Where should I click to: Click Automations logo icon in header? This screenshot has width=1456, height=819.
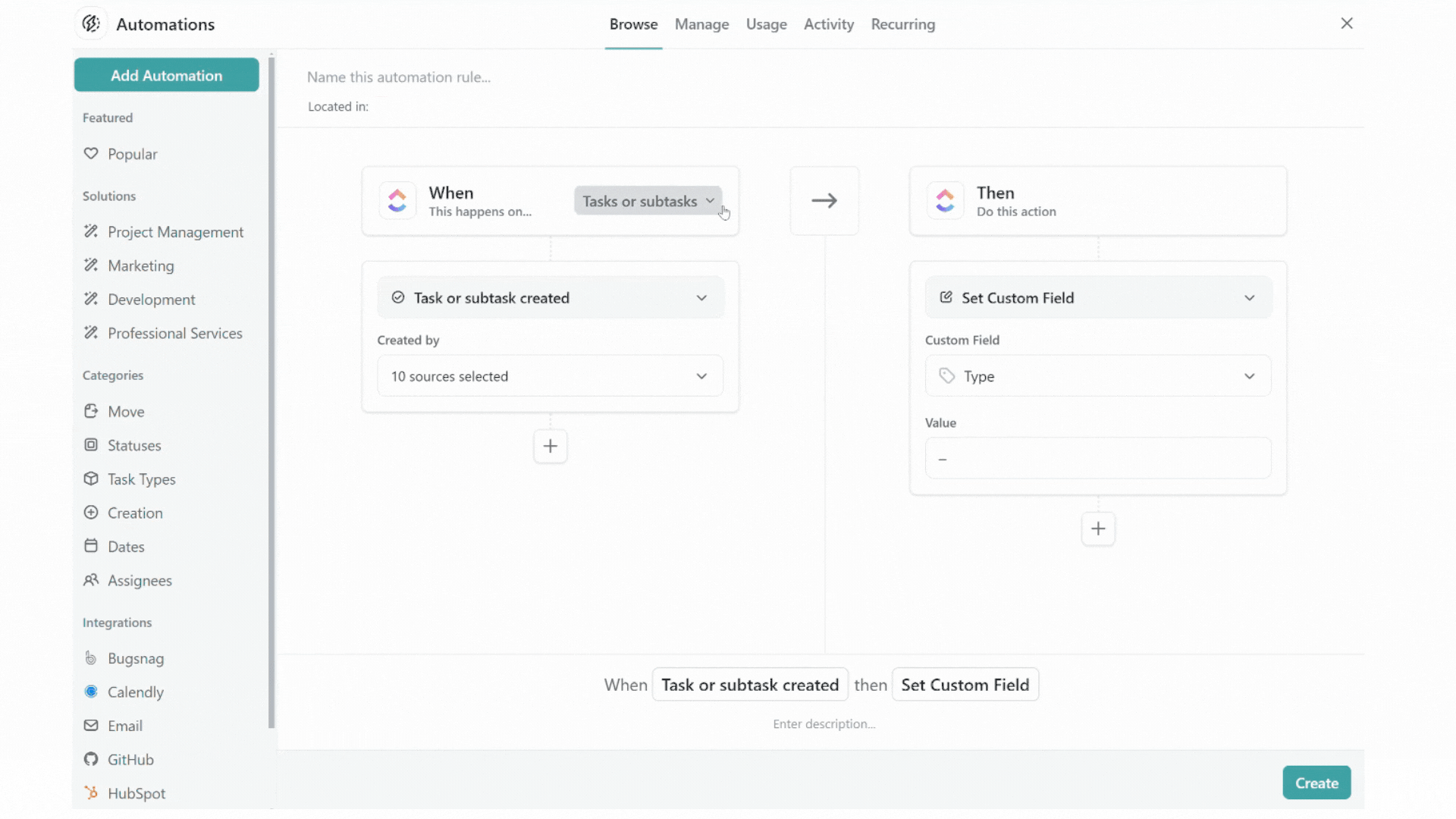pos(91,24)
